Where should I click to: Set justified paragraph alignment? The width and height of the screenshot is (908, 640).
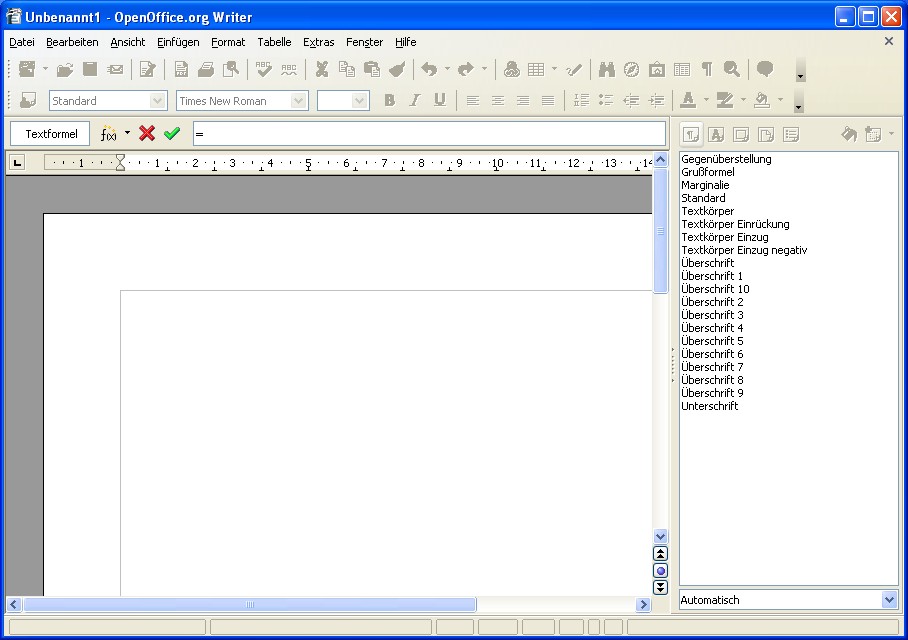[x=548, y=100]
